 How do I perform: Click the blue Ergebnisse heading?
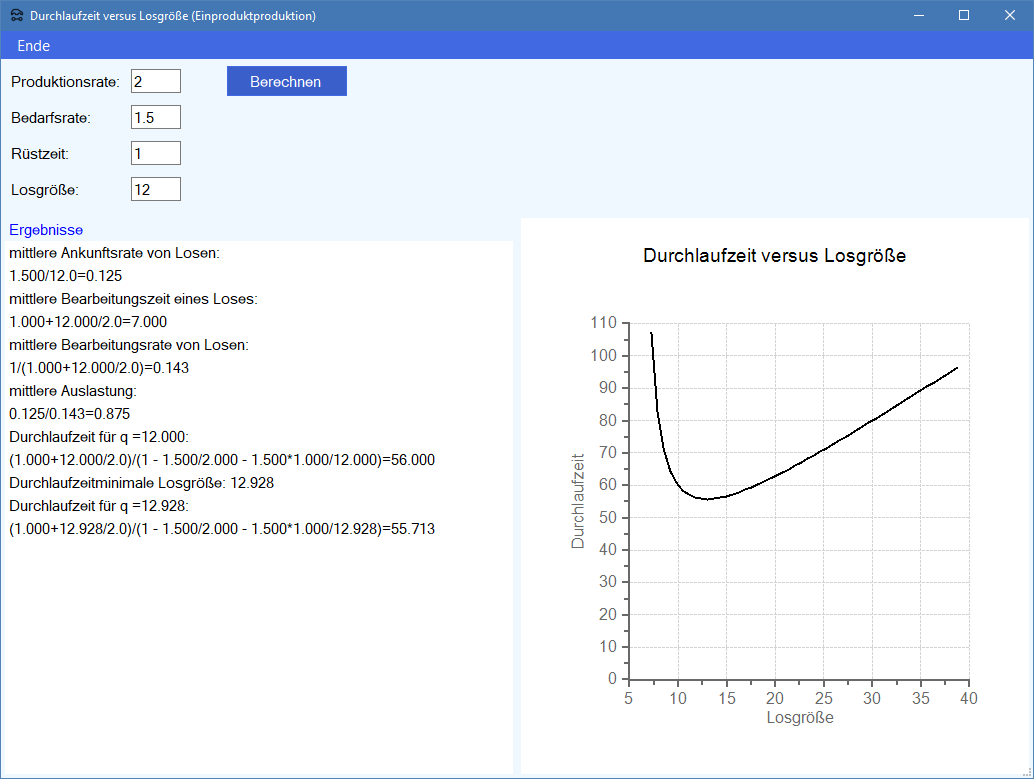pyautogui.click(x=46, y=230)
